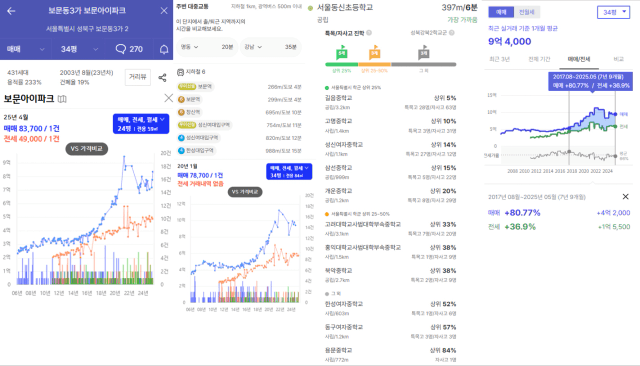Image resolution: width=640 pixels, height=366 pixels.
Task: Toggle the VS 가격비교 pill on the left chart
Action: 87,149
